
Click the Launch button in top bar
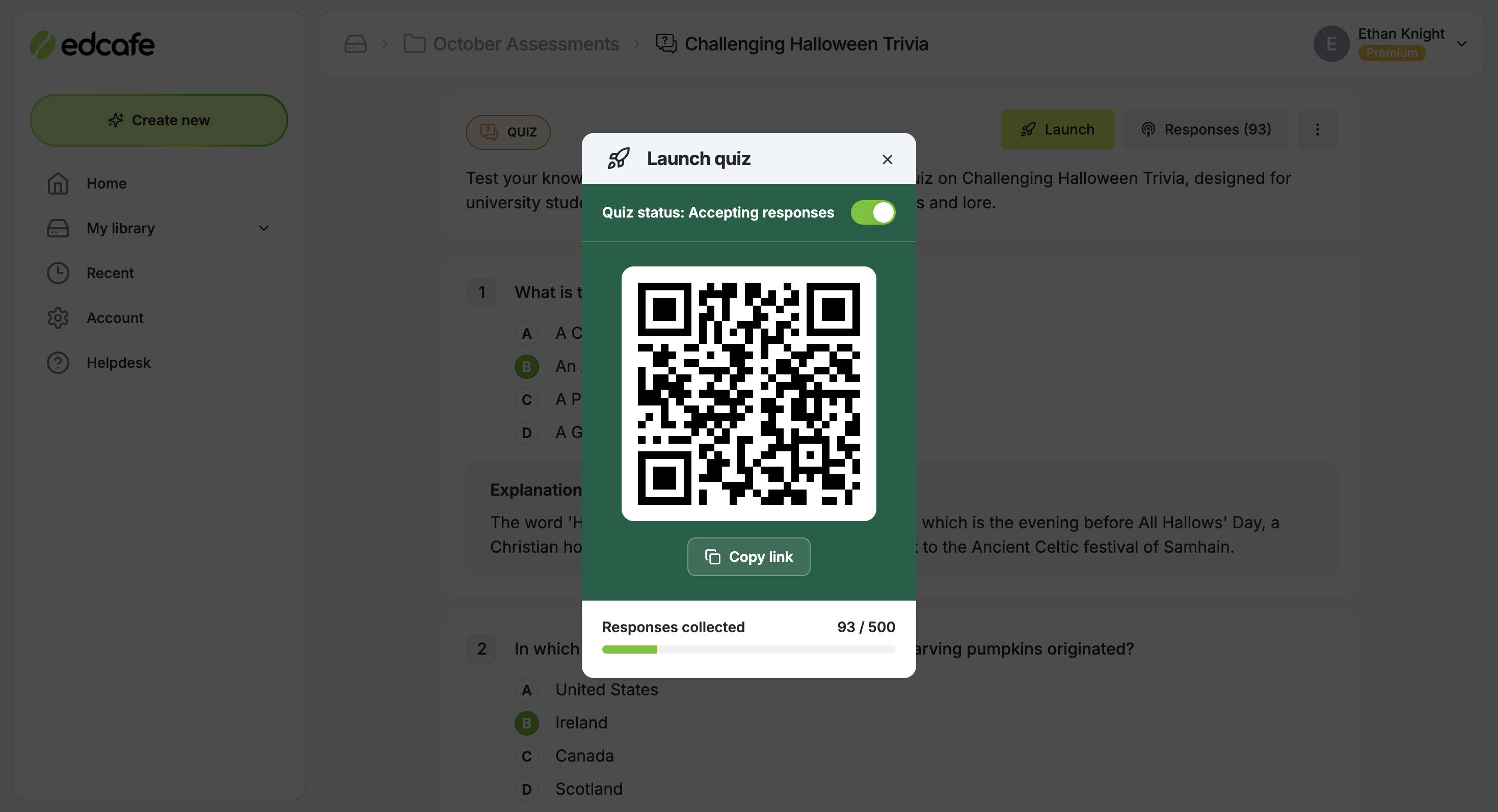click(1057, 128)
